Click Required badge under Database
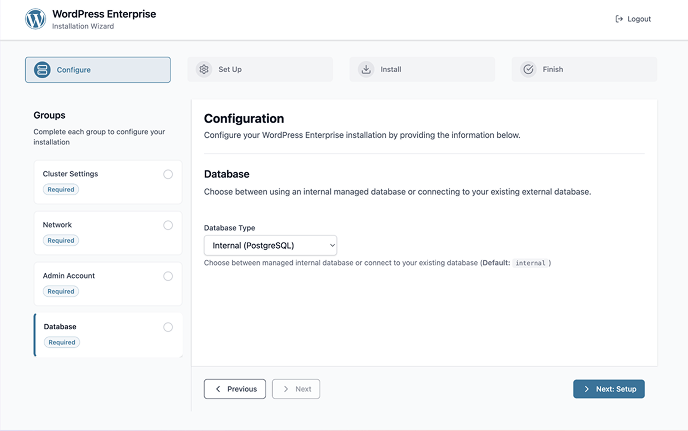Viewport: 688px width, 431px height. pyautogui.click(x=62, y=342)
